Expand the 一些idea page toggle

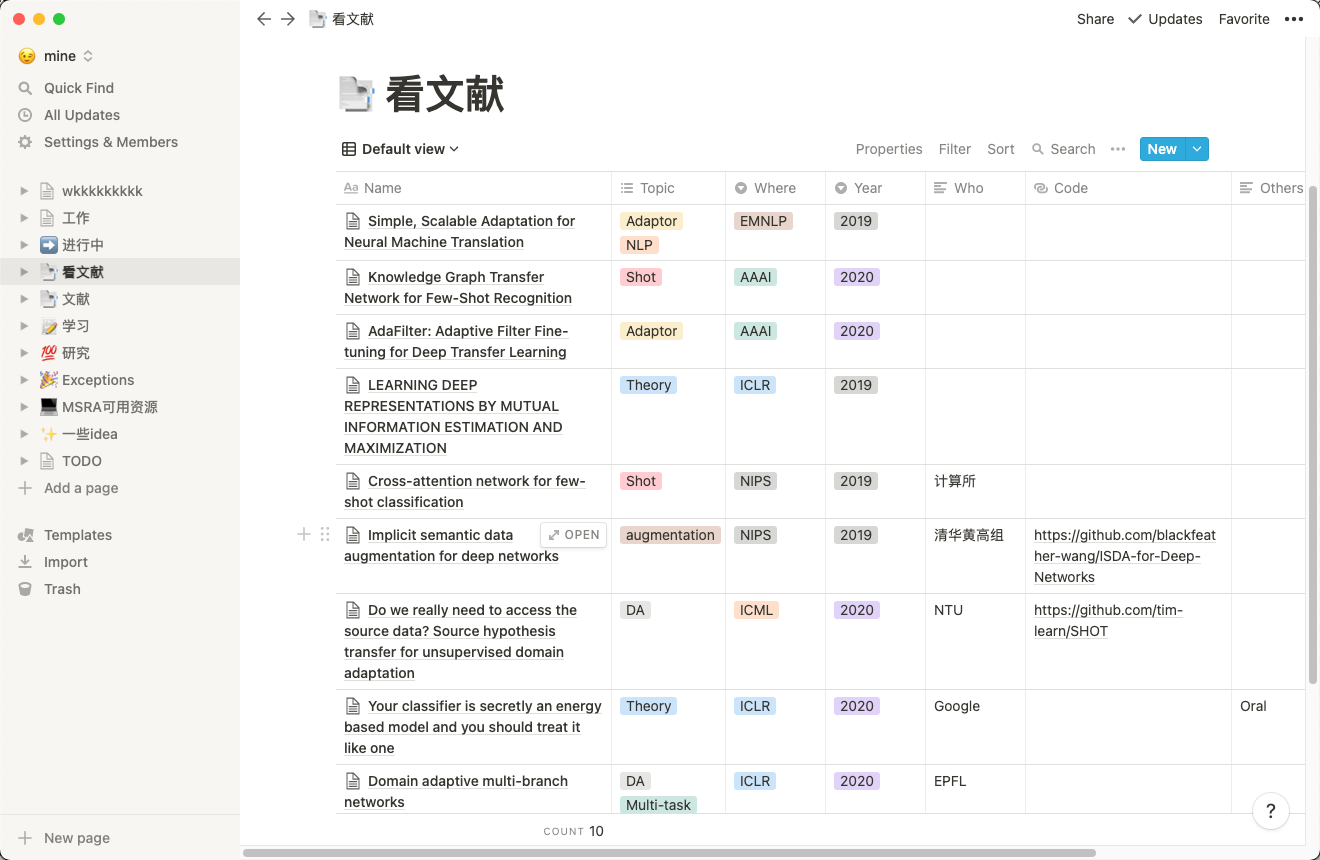pyautogui.click(x=25, y=434)
